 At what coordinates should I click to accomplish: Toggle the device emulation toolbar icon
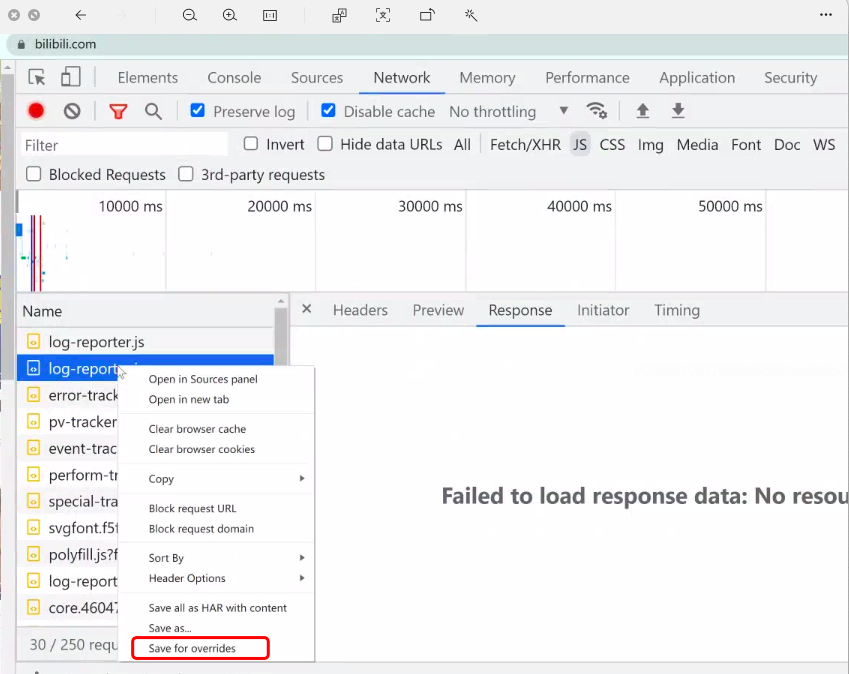[71, 77]
